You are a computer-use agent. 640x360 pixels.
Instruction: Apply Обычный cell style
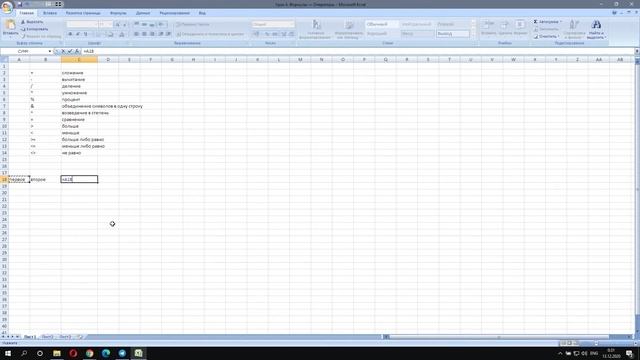[381, 24]
